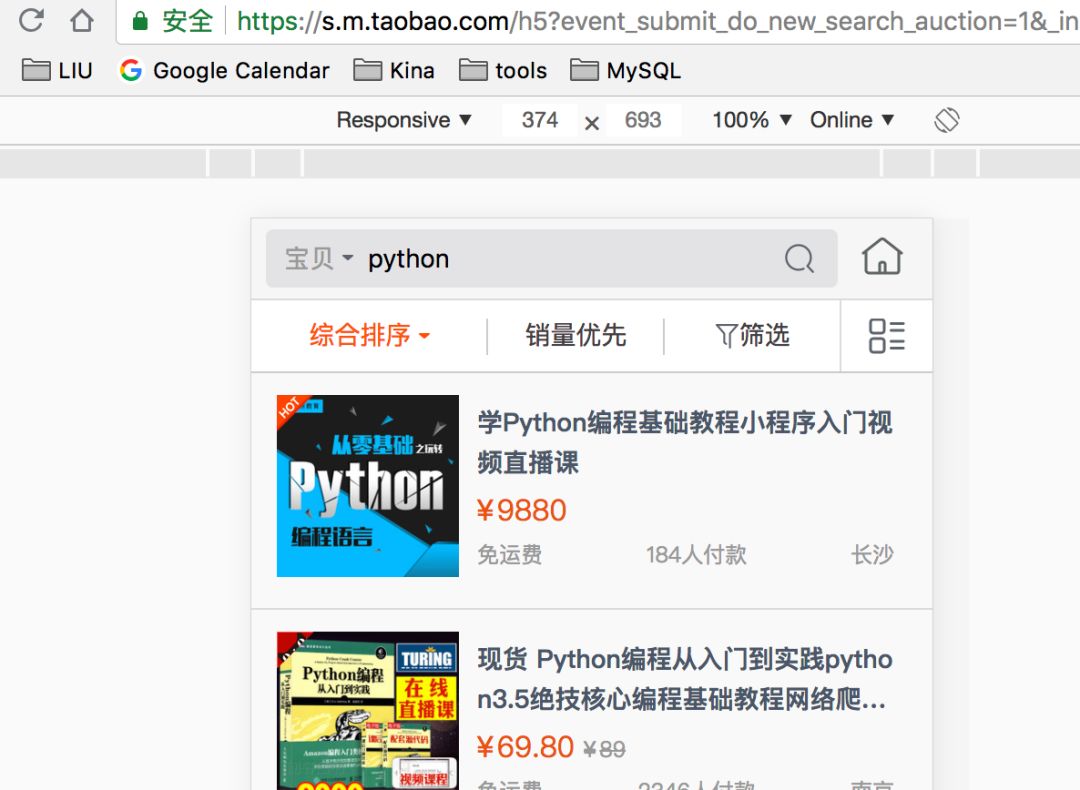Open the 100% zoom dropdown
Screen dimensions: 1080x790
coord(752,120)
